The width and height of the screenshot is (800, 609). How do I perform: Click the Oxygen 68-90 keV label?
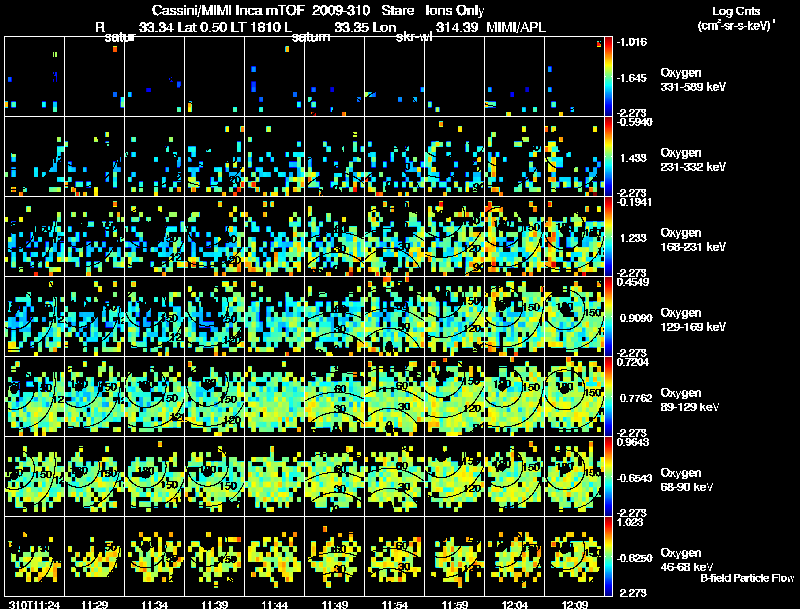687,480
